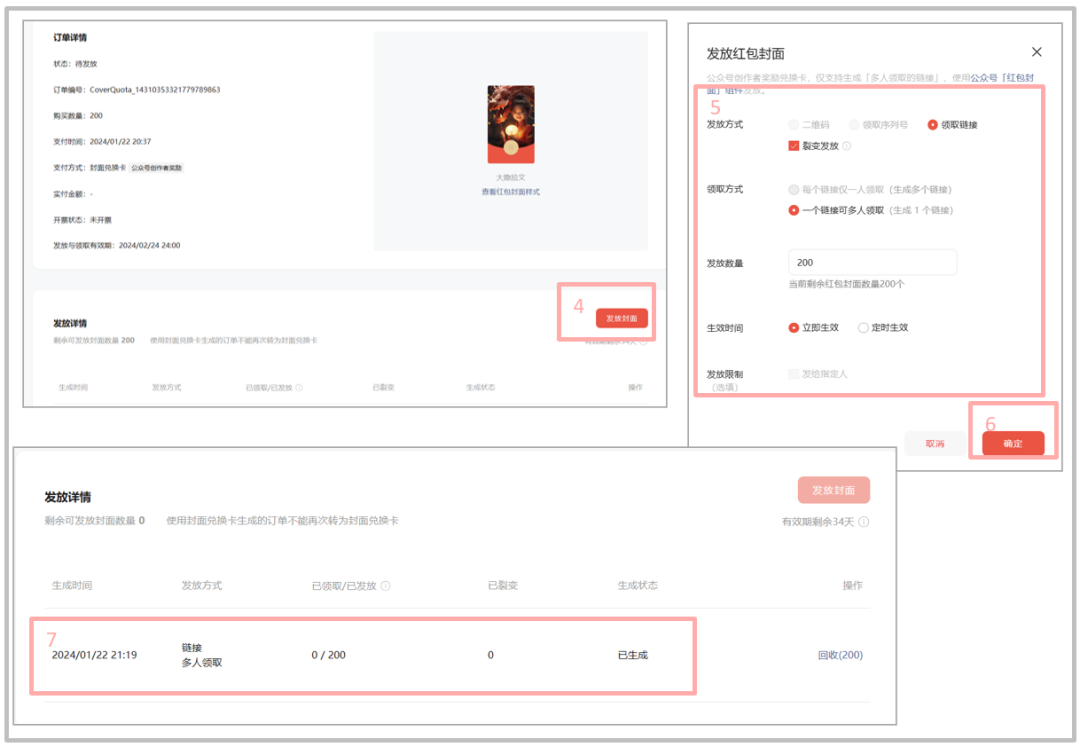Image resolution: width=1080 pixels, height=747 pixels.
Task: Click info icon beside 已领取/已发放 in top panel
Action: (x=299, y=387)
